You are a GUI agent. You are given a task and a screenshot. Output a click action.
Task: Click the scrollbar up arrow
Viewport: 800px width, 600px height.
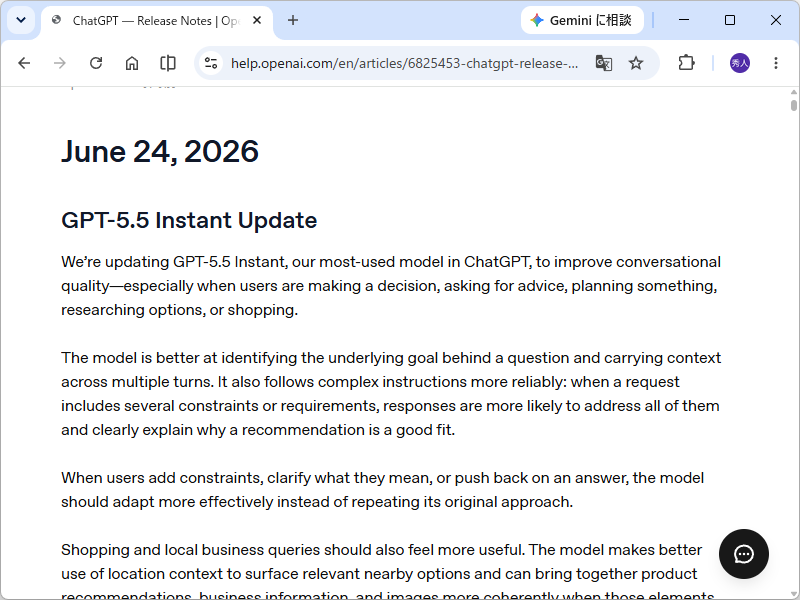pos(793,92)
